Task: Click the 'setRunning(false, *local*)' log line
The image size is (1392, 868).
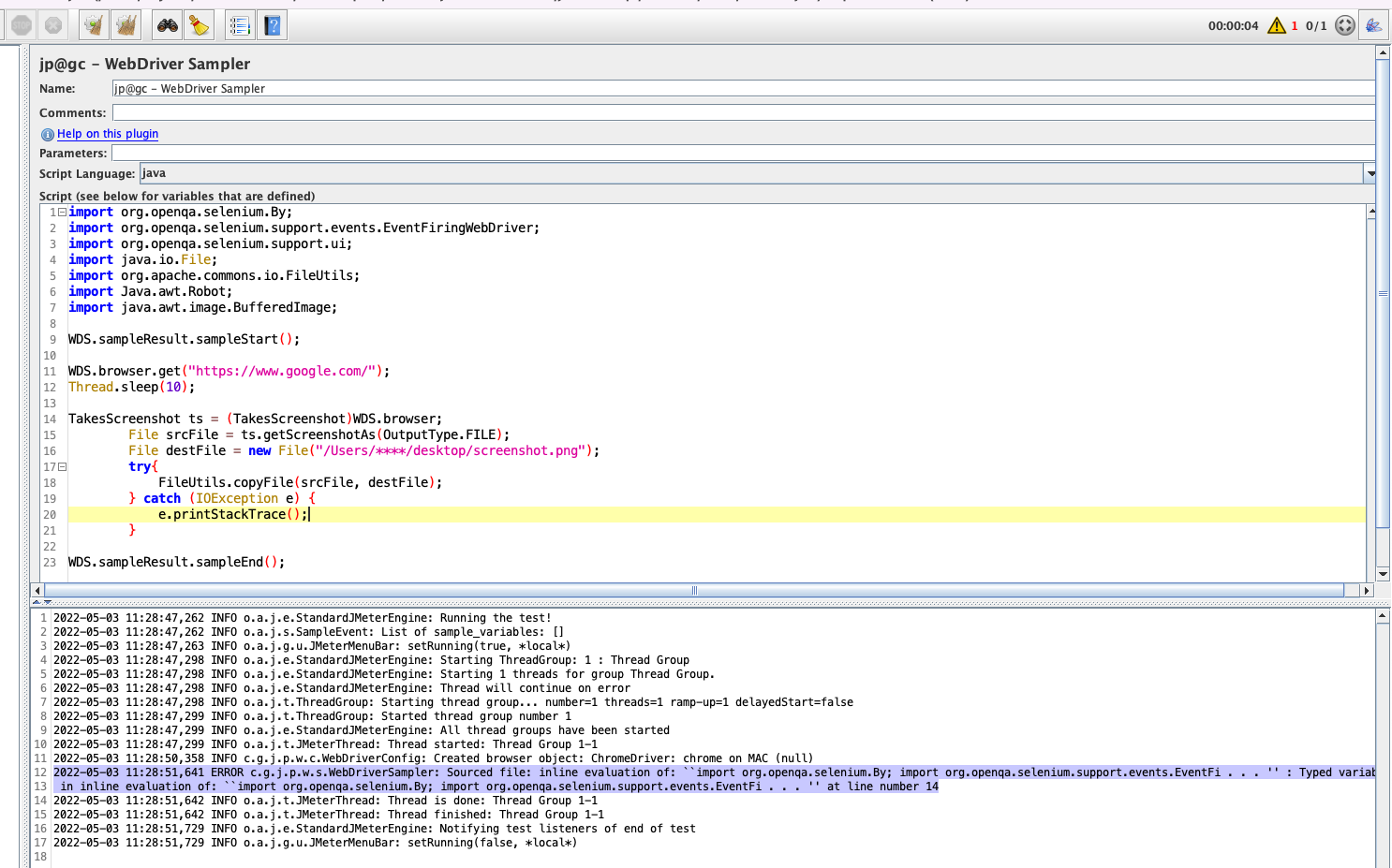Action: pyautogui.click(x=316, y=843)
